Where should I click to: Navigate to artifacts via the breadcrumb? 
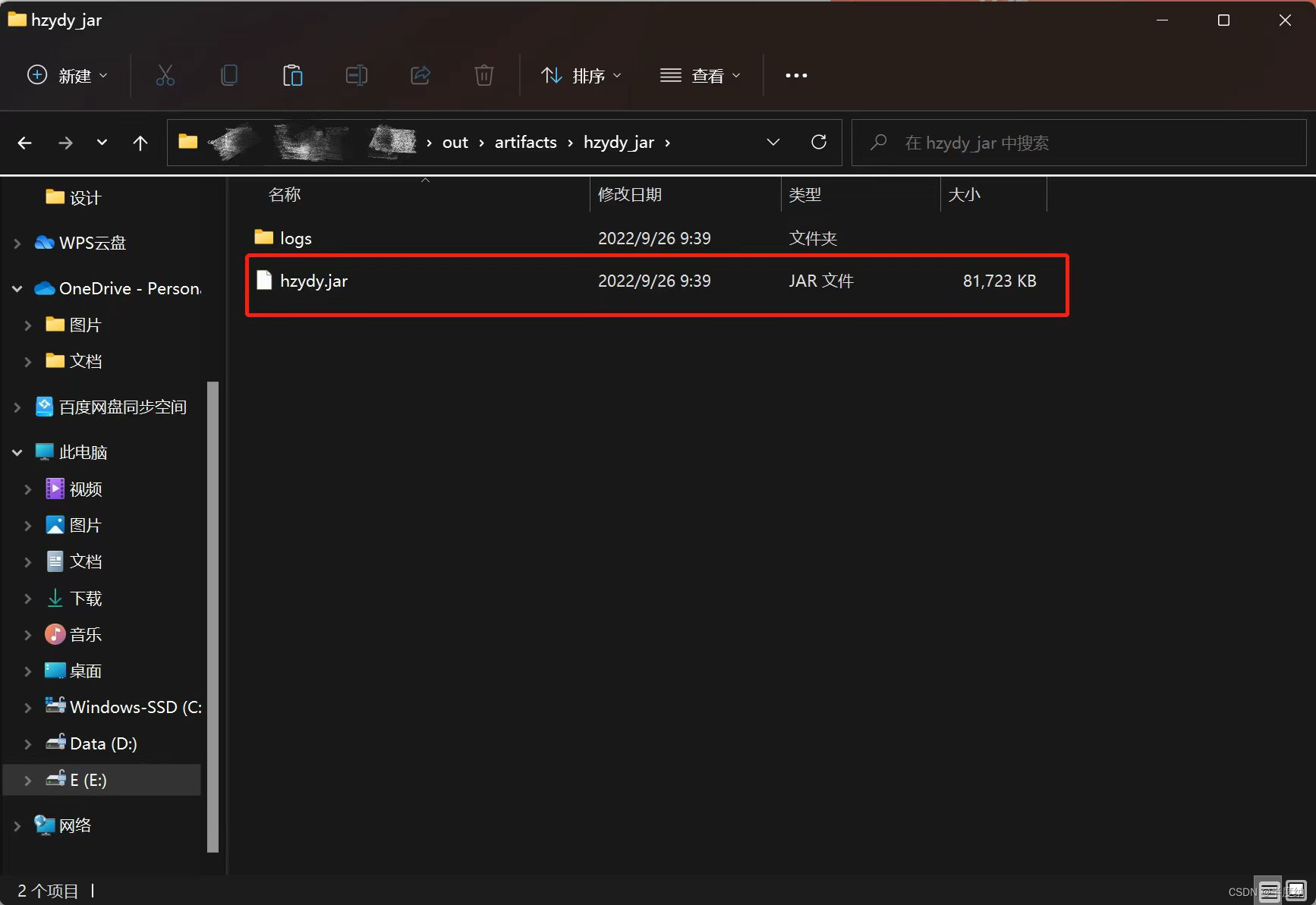pos(525,142)
